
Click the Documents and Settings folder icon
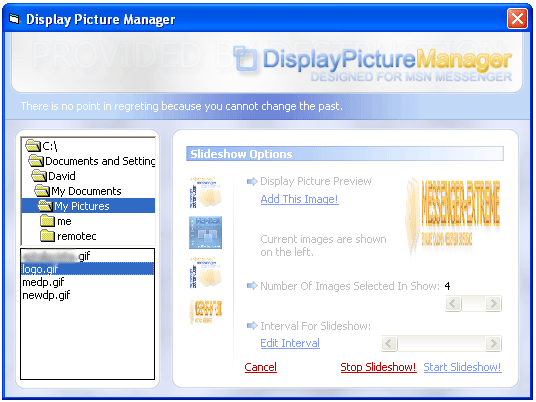(36, 161)
